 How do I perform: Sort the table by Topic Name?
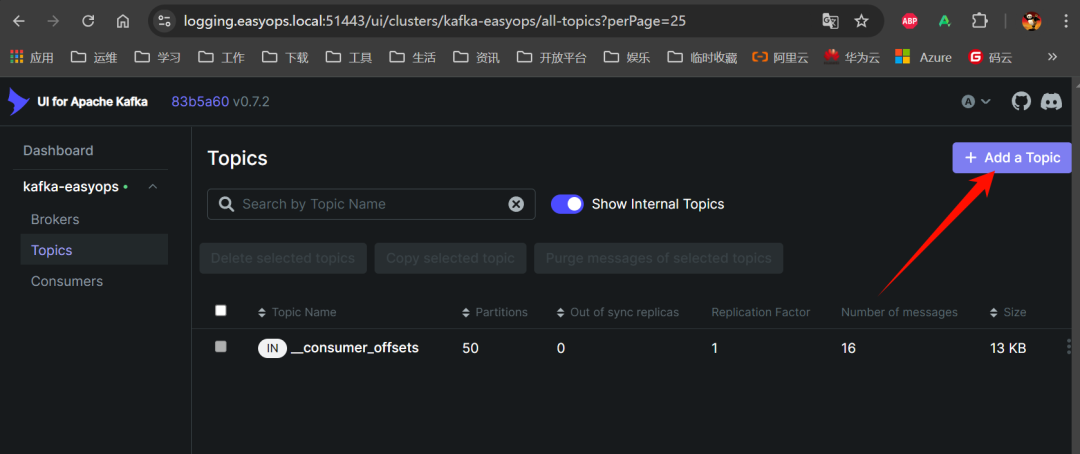point(297,312)
